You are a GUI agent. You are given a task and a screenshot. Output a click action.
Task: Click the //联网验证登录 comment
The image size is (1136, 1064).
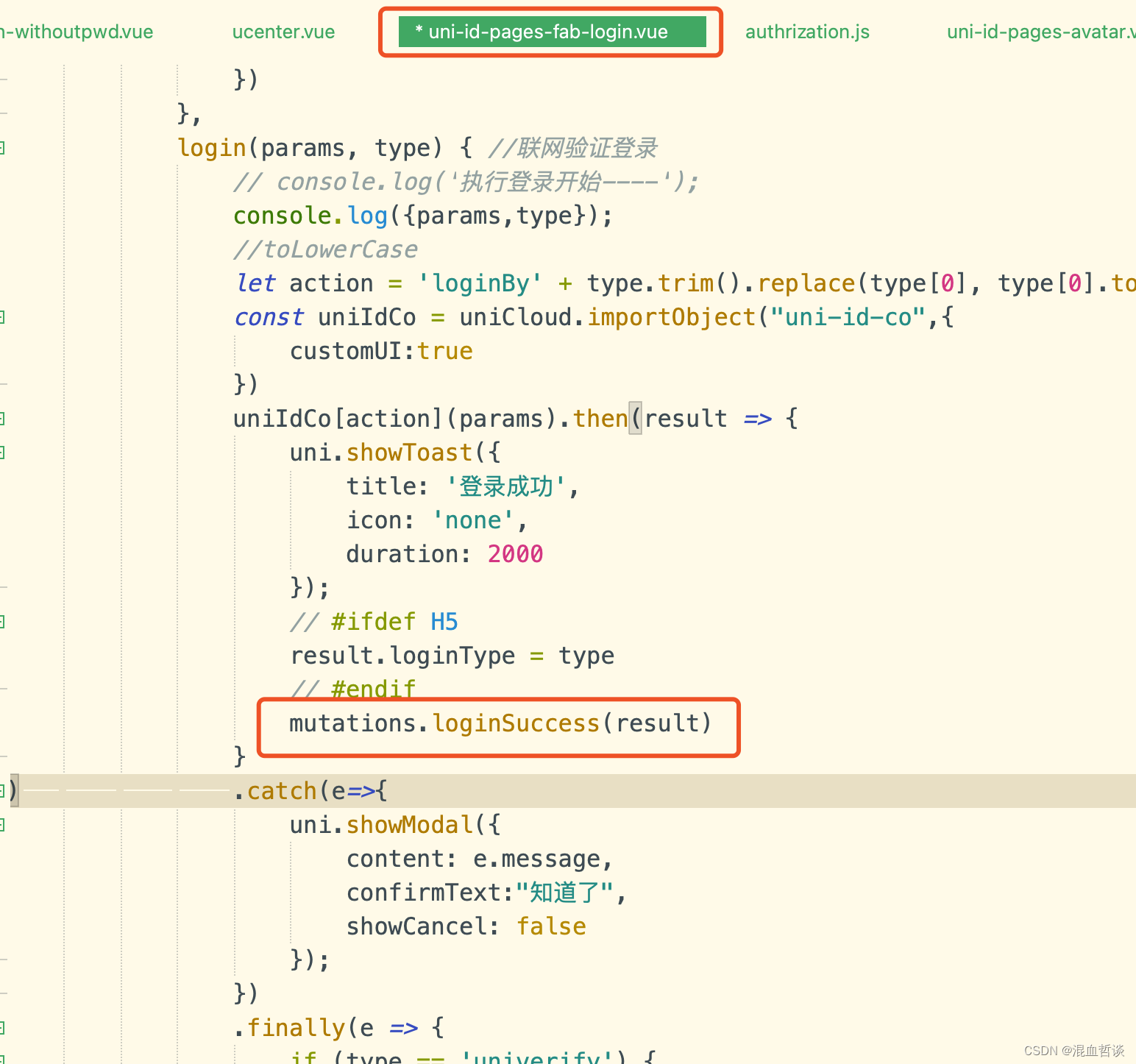pyautogui.click(x=572, y=148)
